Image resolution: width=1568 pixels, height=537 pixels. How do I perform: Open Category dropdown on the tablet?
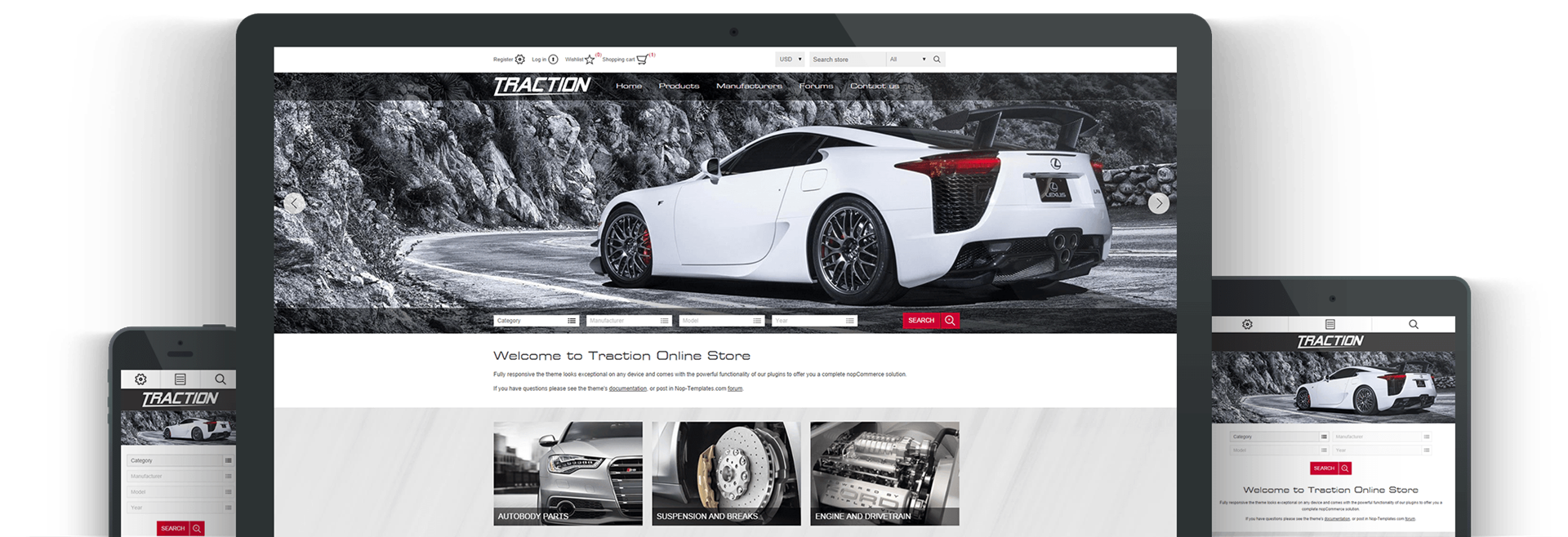(1280, 437)
